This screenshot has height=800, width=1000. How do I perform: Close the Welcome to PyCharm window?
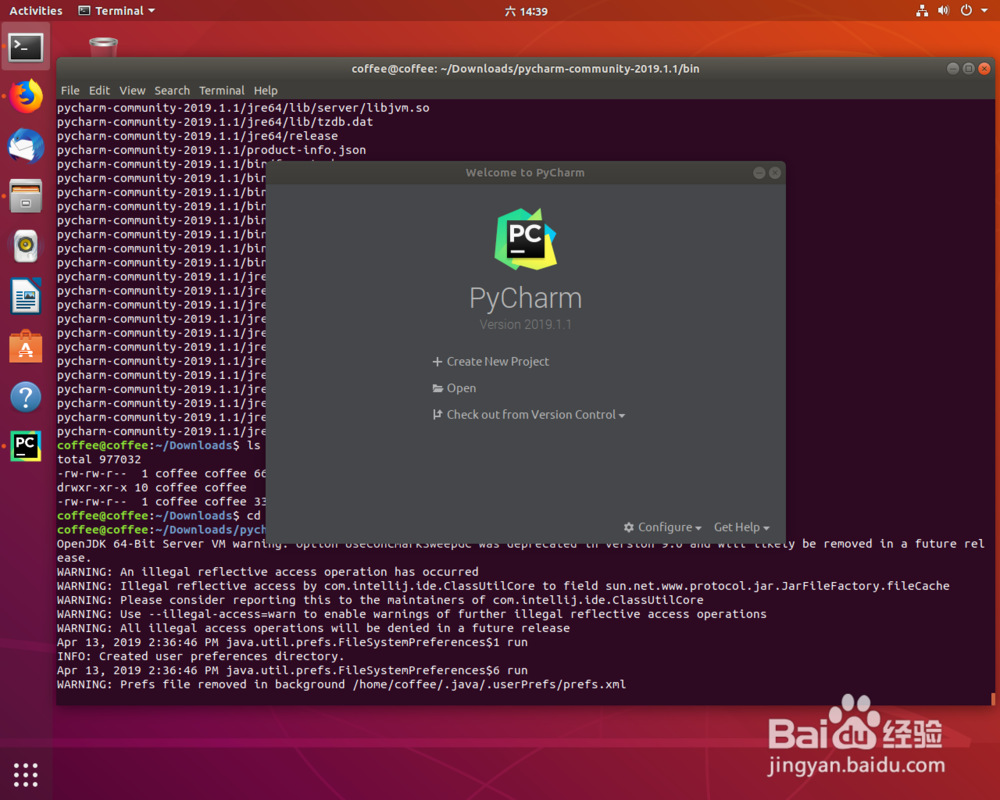point(775,173)
